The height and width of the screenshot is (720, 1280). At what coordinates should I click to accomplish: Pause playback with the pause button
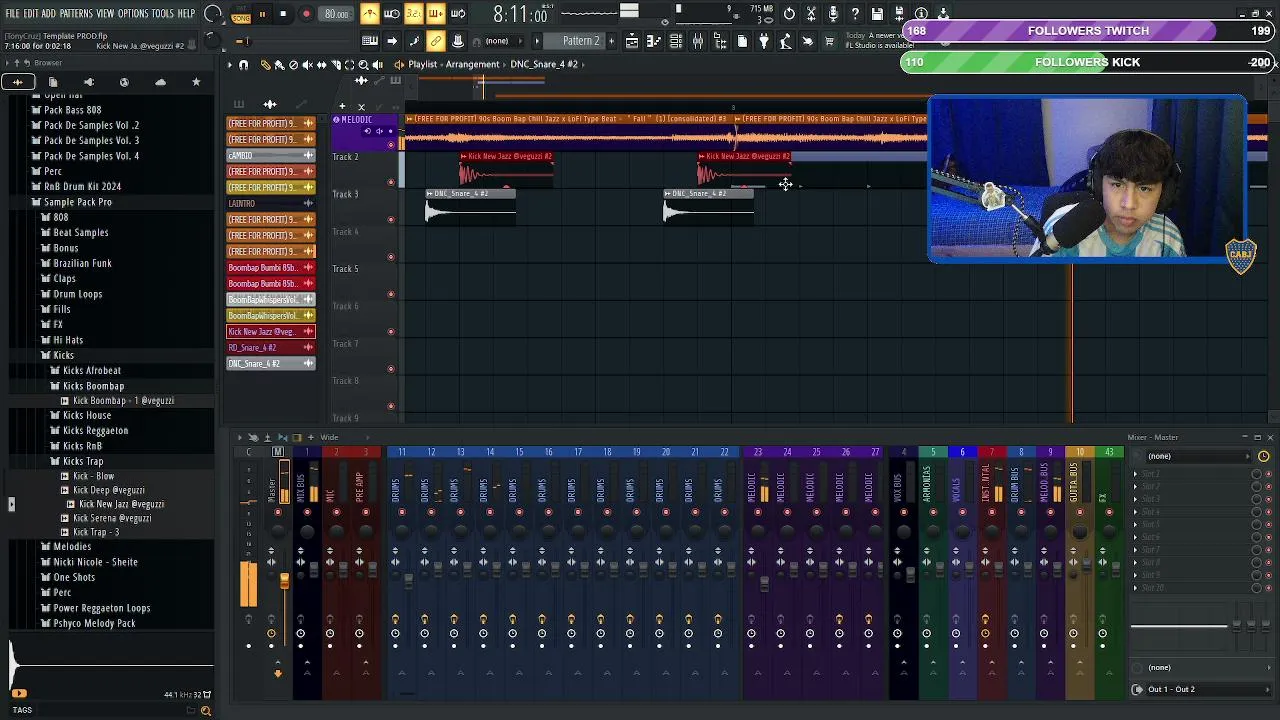pyautogui.click(x=262, y=14)
